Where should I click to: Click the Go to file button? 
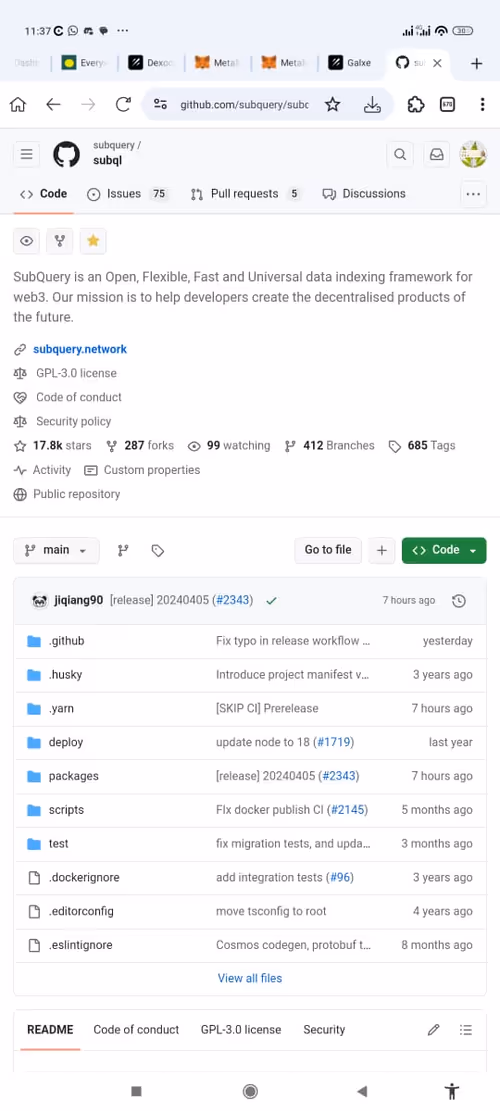click(x=328, y=551)
